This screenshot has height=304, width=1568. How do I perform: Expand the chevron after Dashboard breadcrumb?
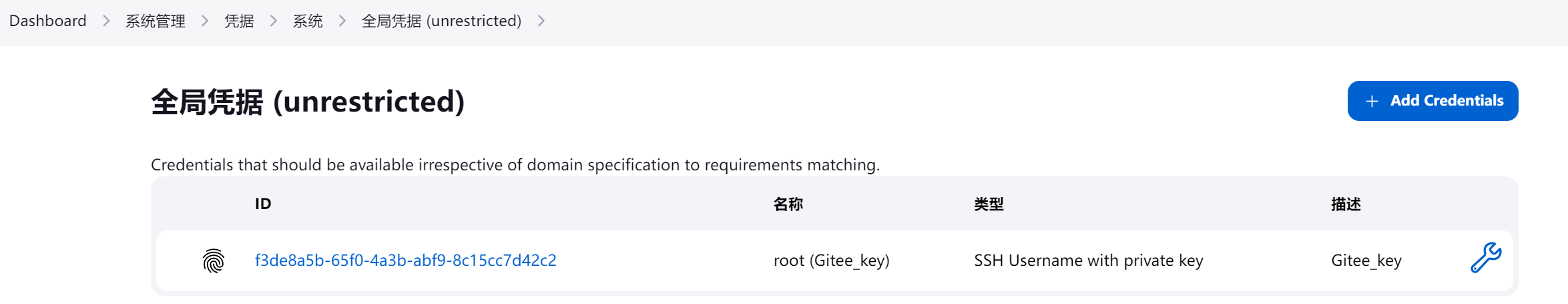click(x=106, y=21)
